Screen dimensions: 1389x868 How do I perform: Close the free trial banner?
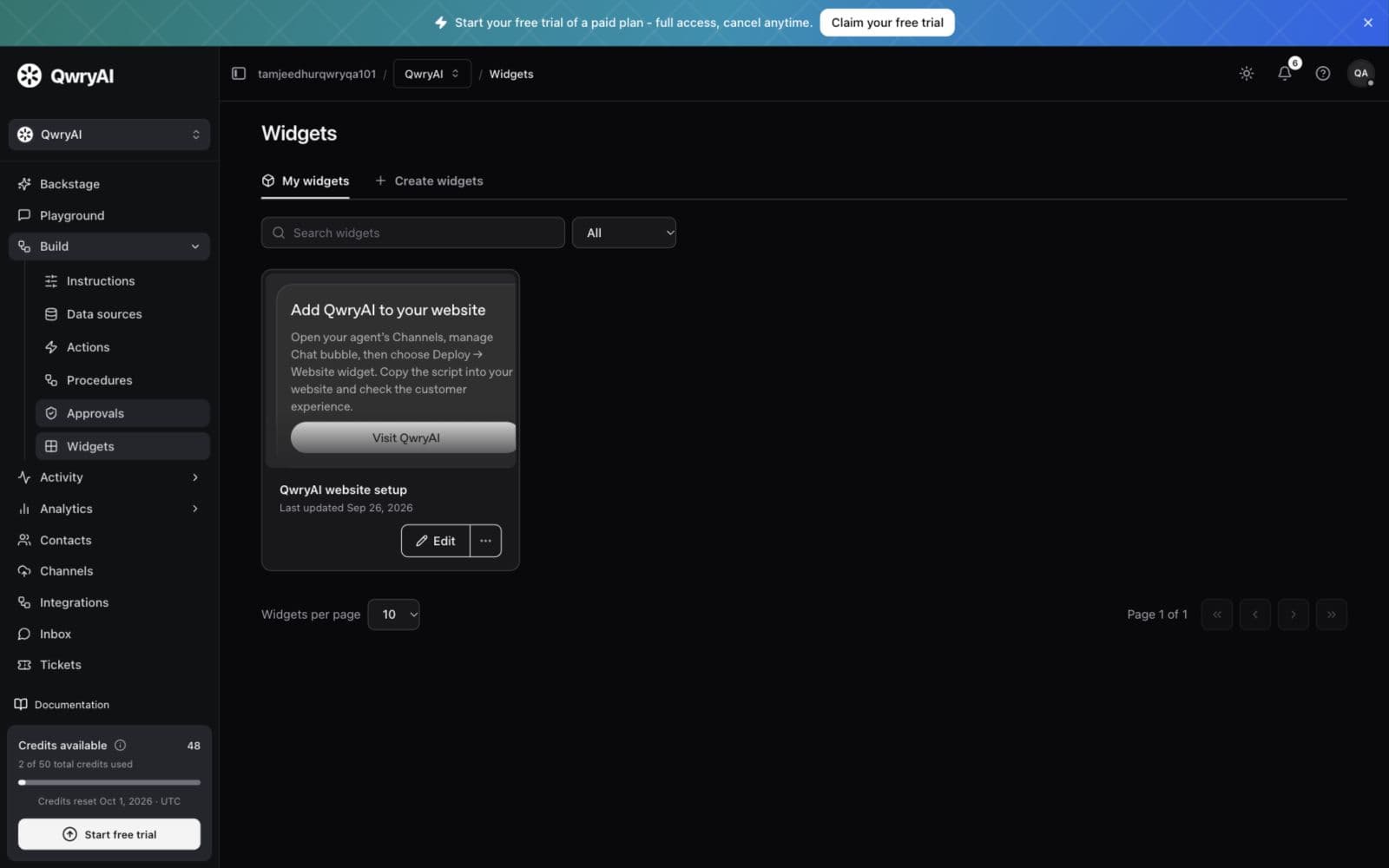tap(1368, 23)
